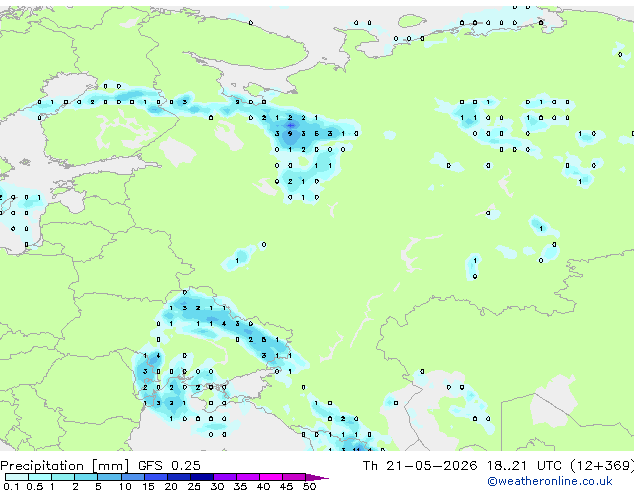634x490 pixels.
Task: Click the weekday "Th" label
Action: point(370,466)
